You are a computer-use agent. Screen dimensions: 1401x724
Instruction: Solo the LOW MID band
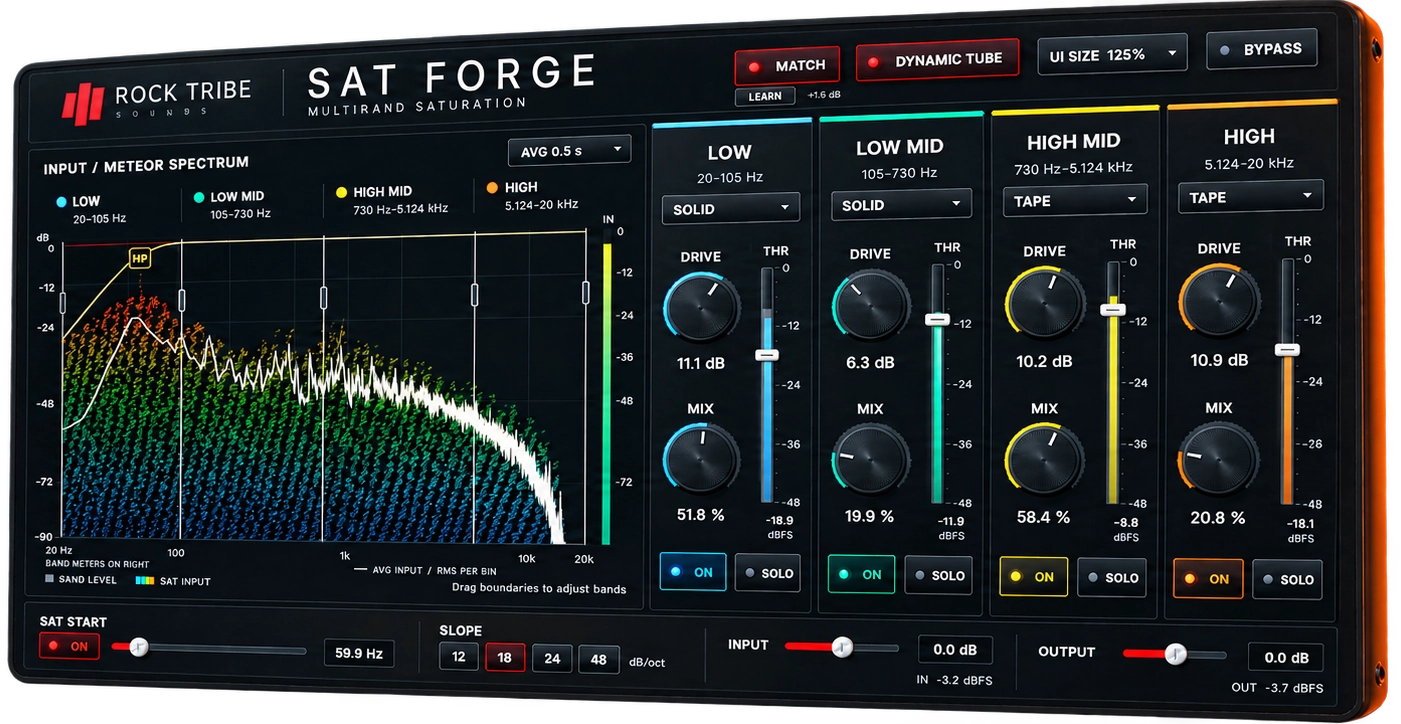point(939,575)
